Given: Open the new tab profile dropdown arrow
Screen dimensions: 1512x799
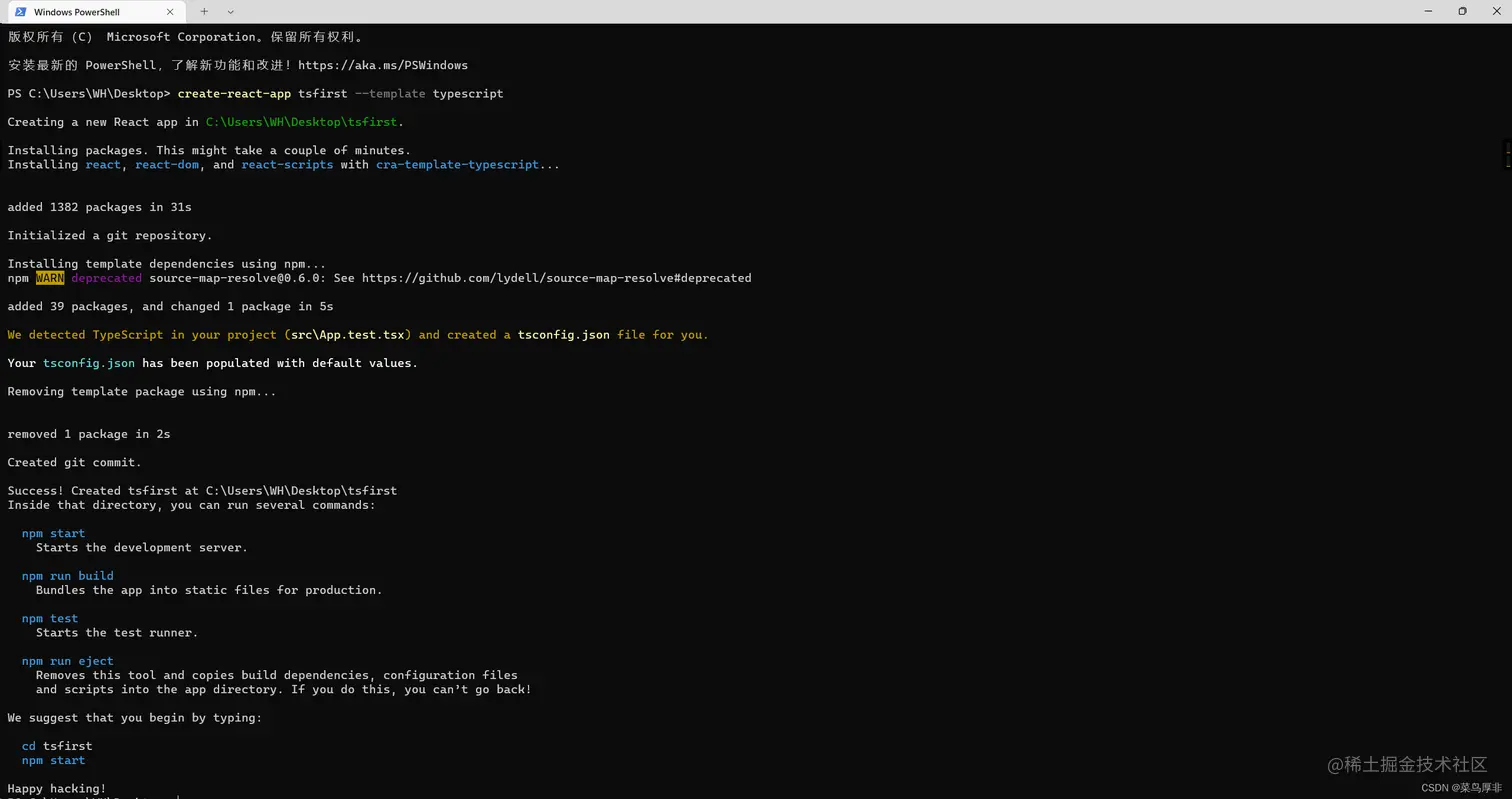Looking at the screenshot, I should pos(231,12).
